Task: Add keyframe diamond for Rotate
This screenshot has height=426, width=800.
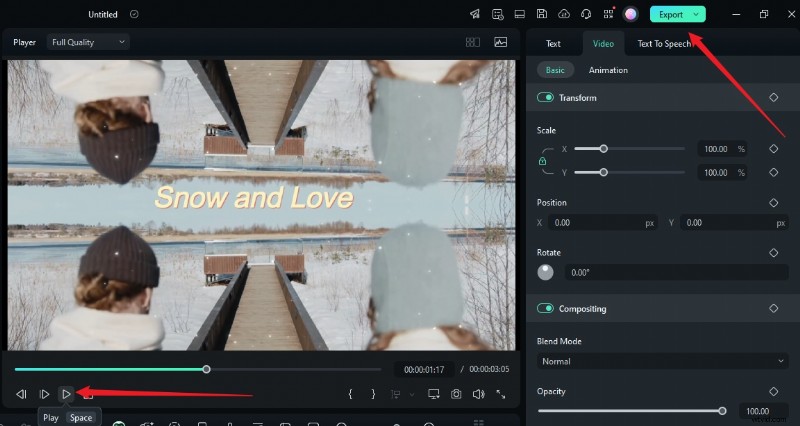Action: [x=773, y=253]
